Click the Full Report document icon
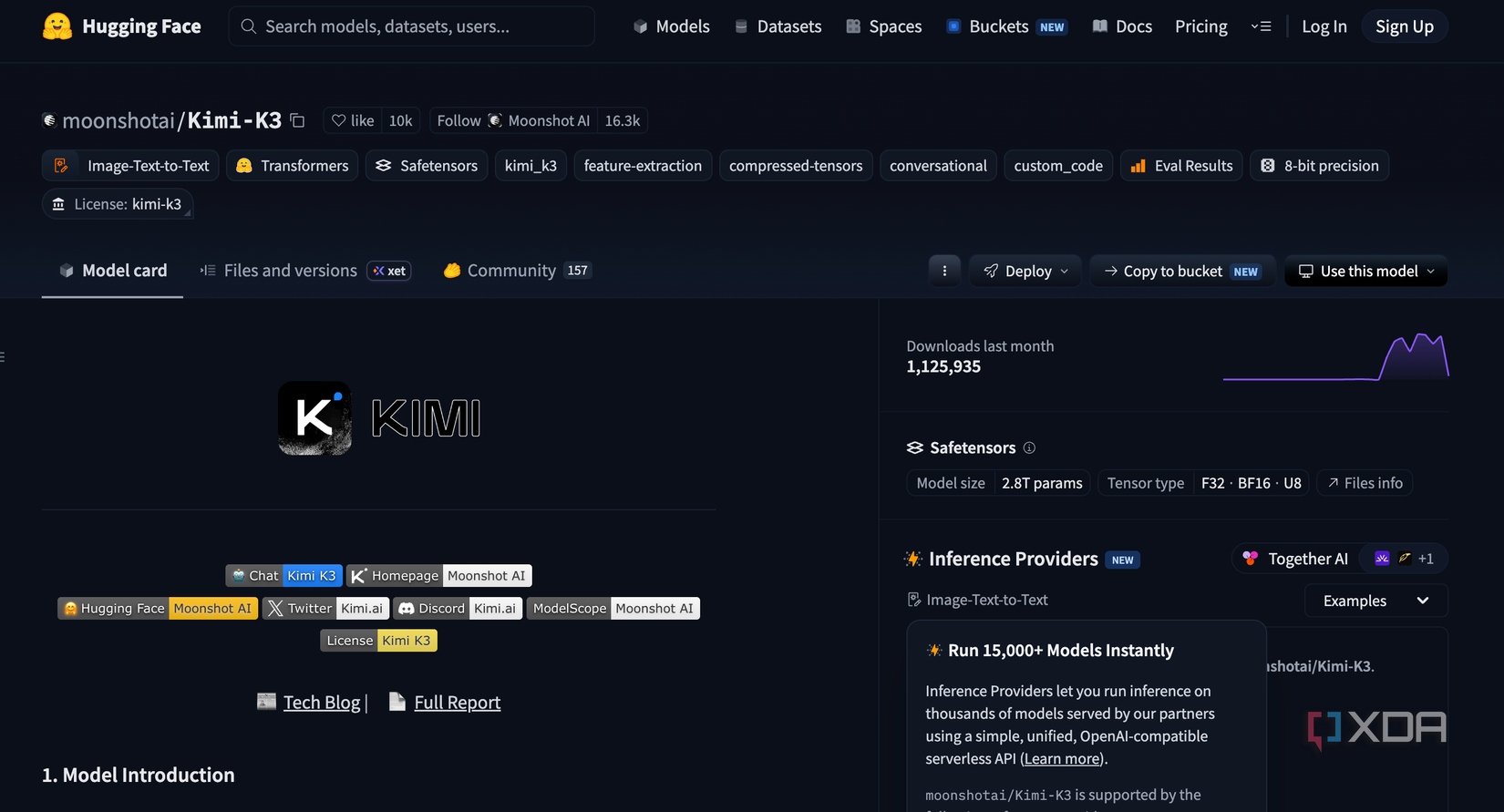 (397, 701)
